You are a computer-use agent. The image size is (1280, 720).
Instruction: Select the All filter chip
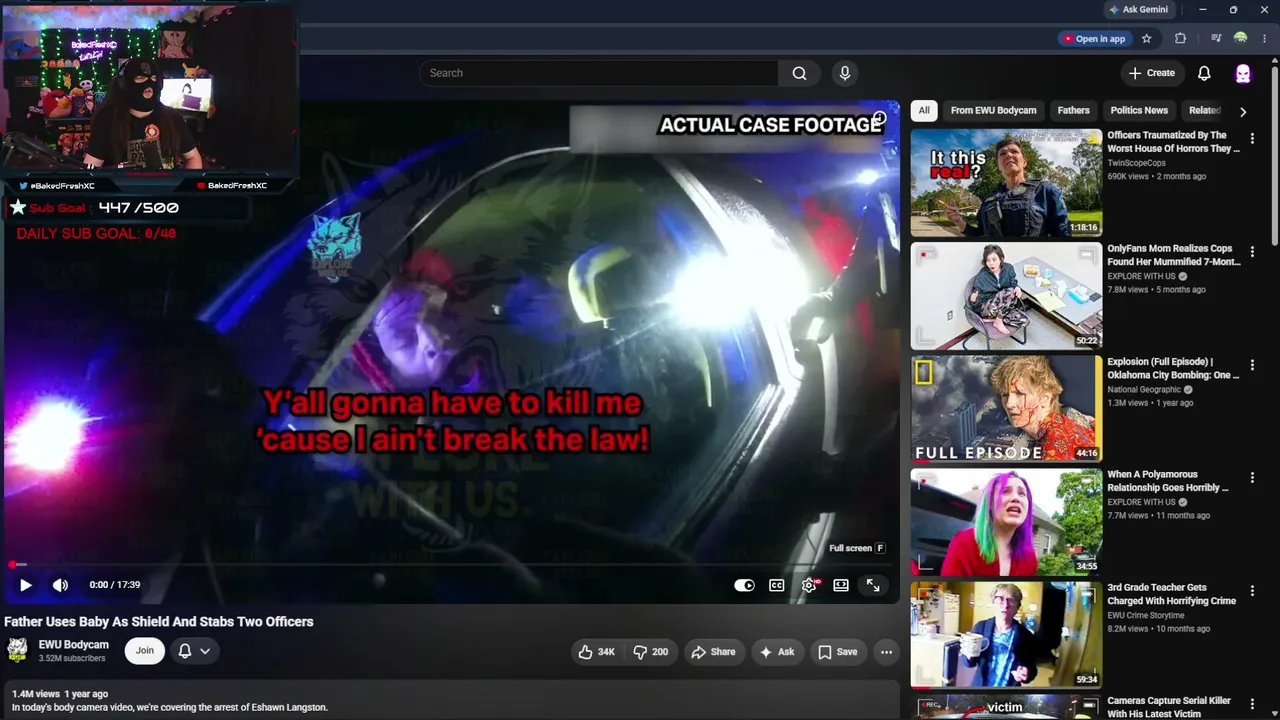[924, 111]
